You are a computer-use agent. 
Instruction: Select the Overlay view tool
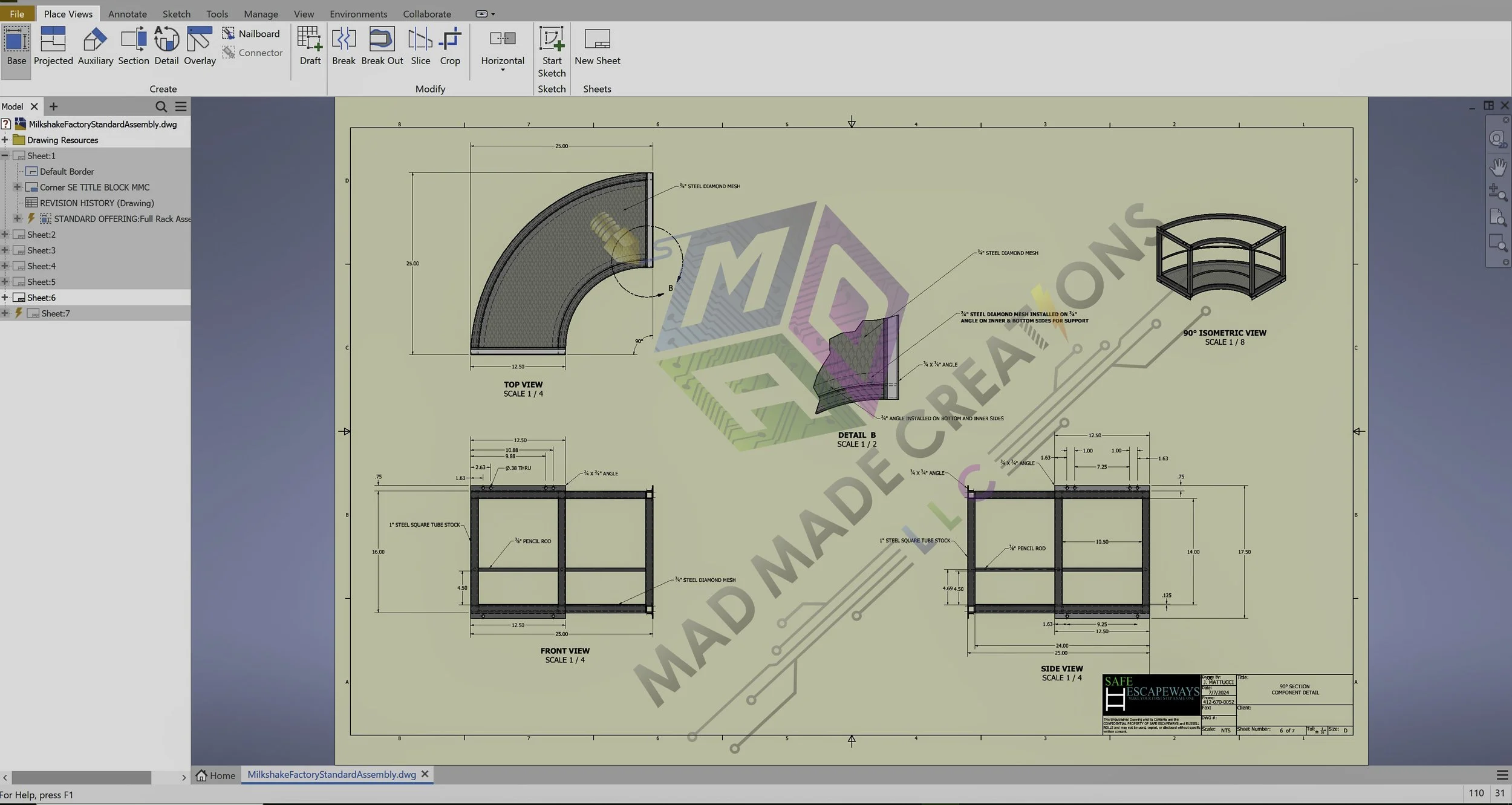click(200, 47)
